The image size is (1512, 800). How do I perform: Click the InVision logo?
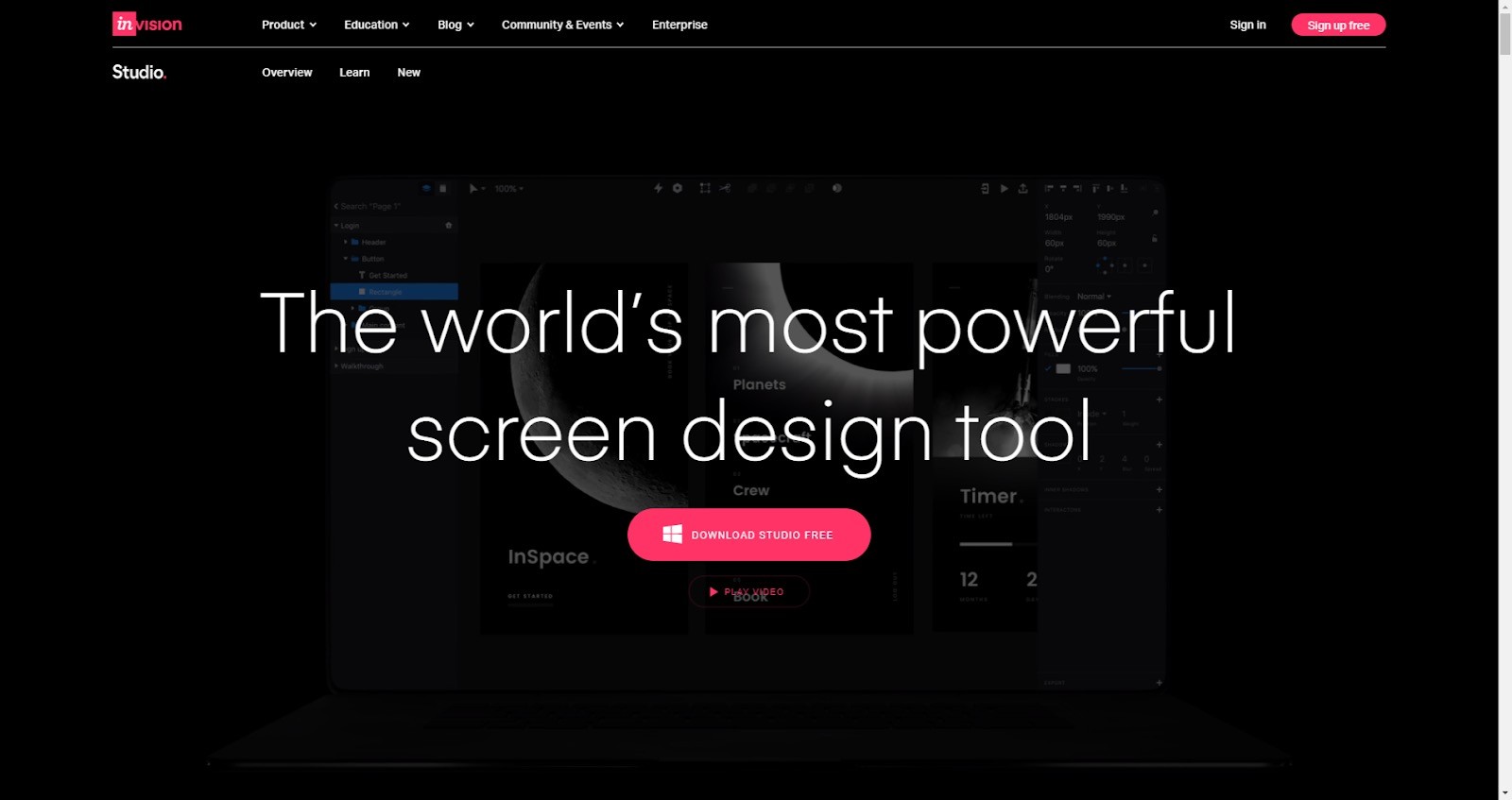click(147, 25)
